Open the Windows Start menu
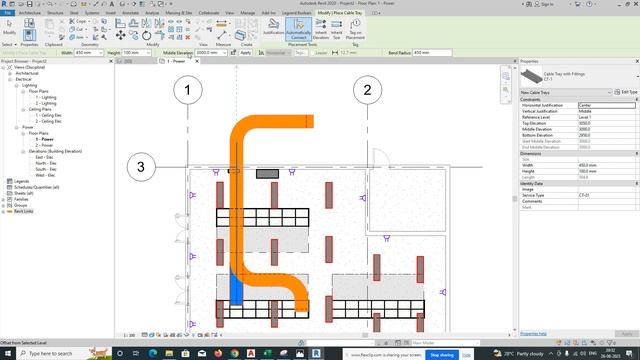Viewport: 640px width, 360px height. (8, 353)
